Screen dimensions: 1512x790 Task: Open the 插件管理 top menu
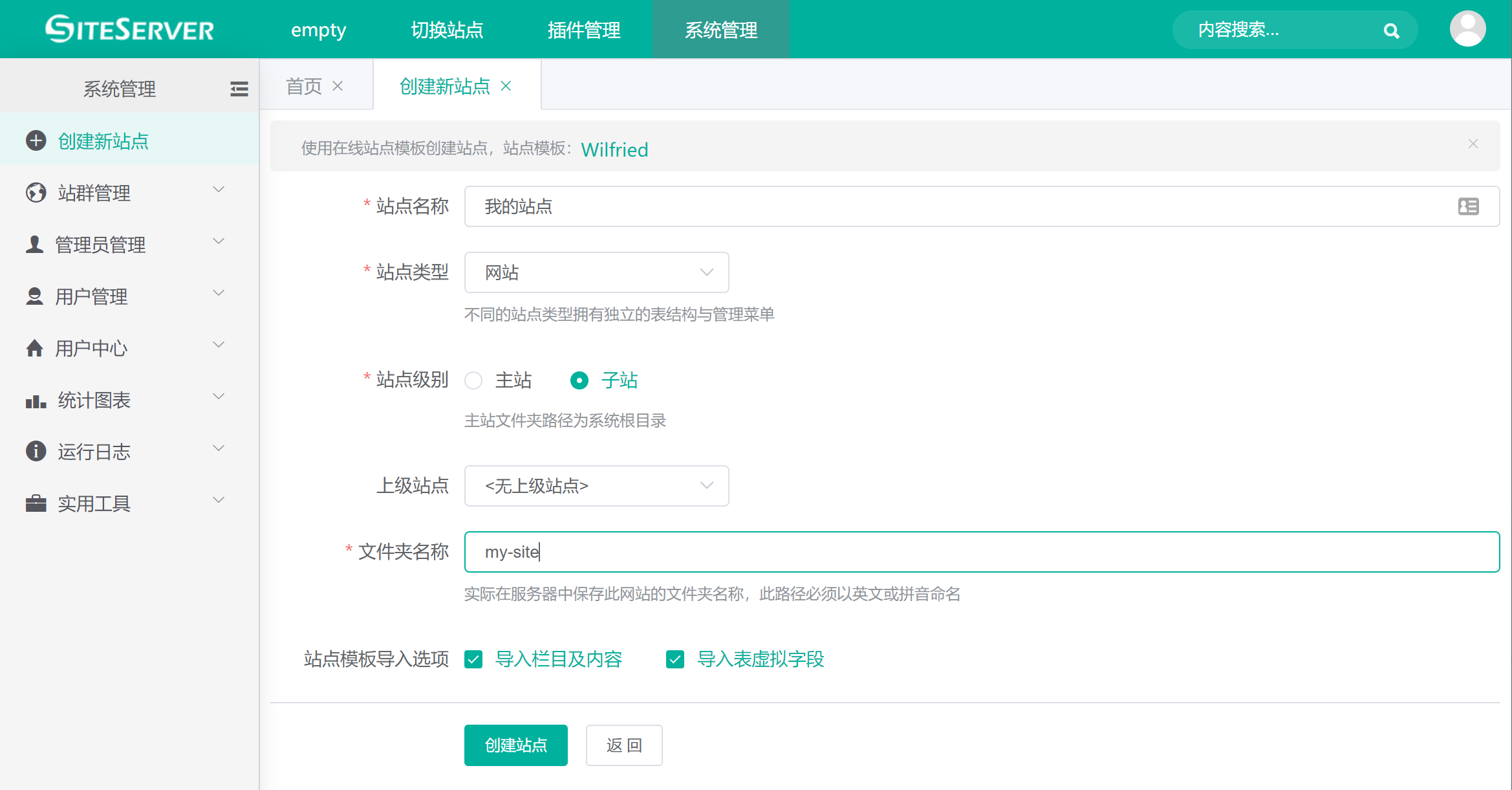(x=583, y=30)
